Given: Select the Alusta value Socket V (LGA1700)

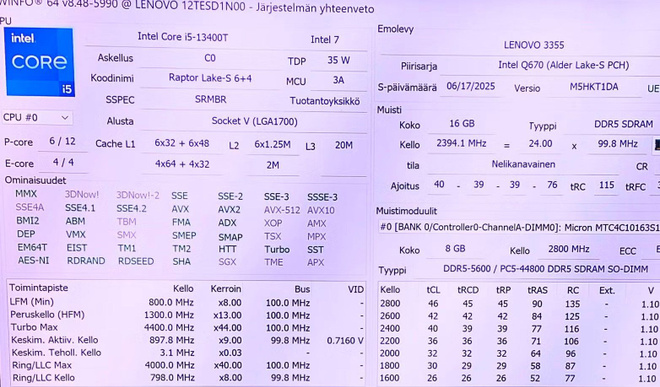Looking at the screenshot, I should pyautogui.click(x=254, y=122).
